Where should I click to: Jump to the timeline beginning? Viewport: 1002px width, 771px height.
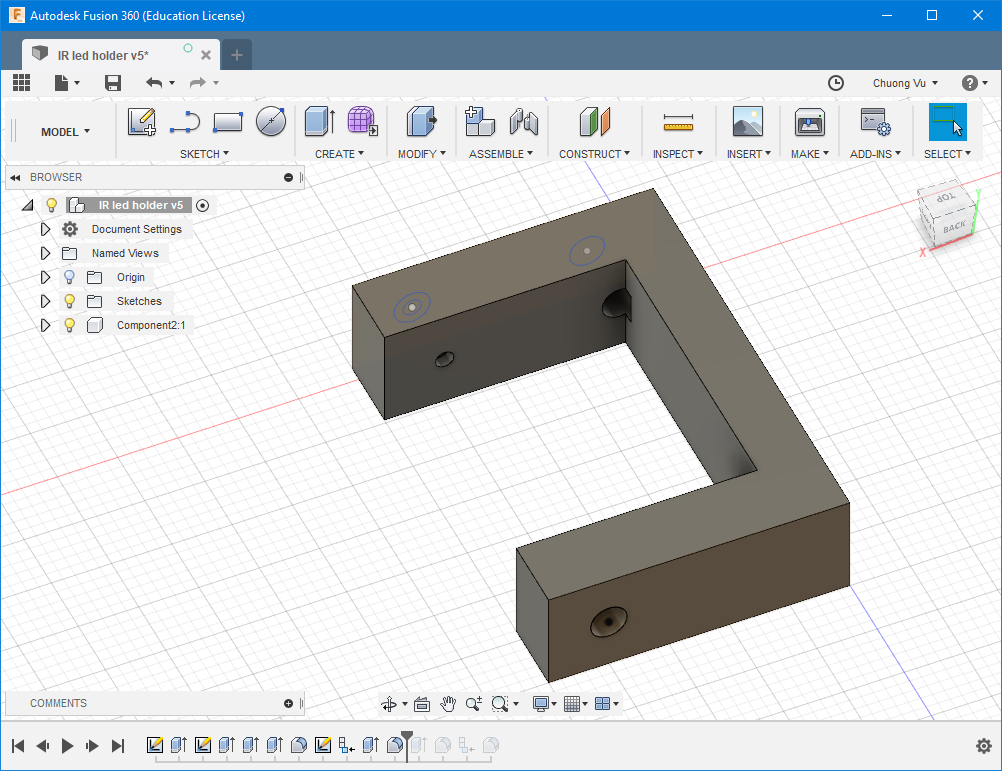pos(18,745)
